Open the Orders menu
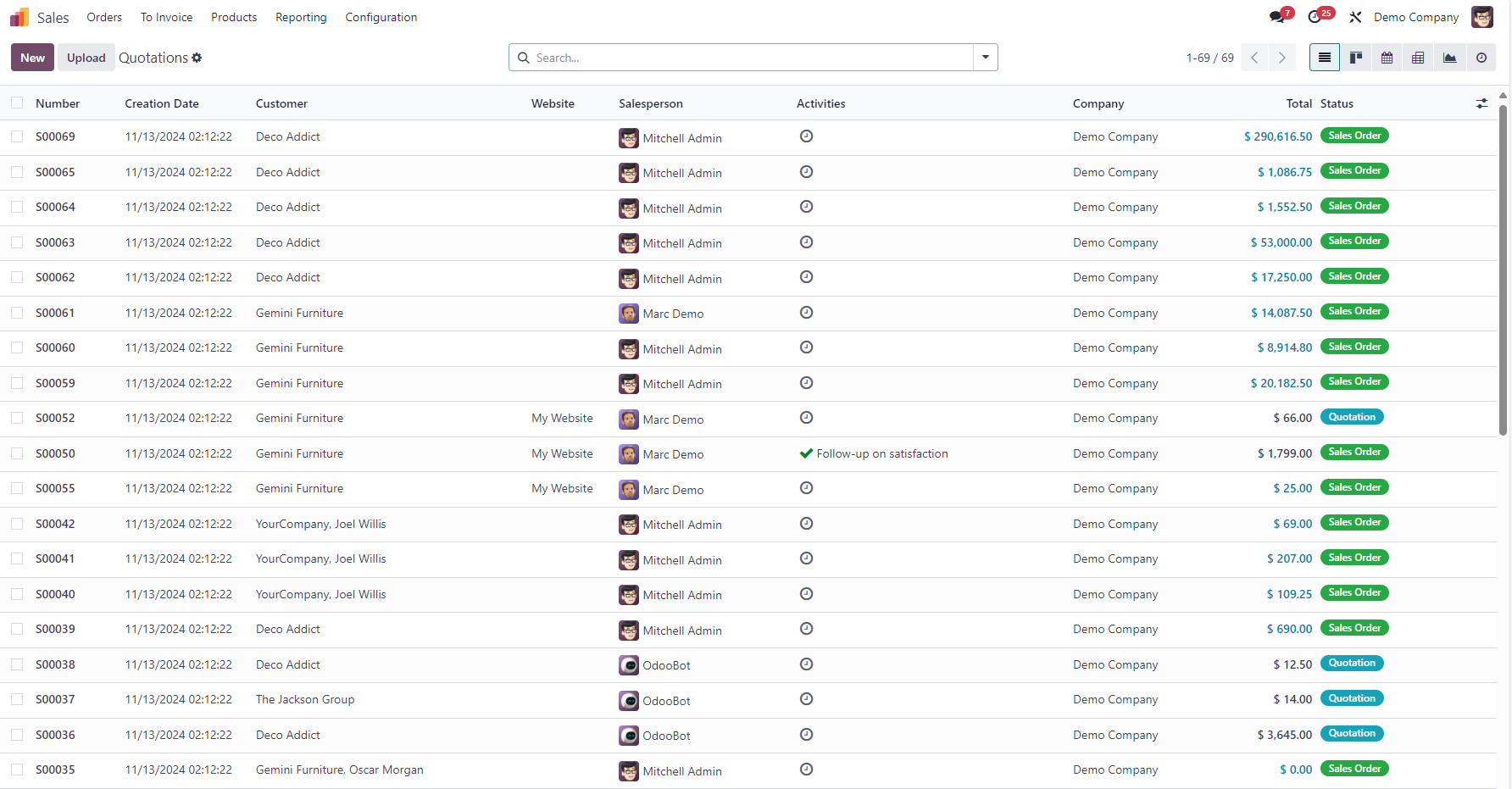 coord(104,17)
